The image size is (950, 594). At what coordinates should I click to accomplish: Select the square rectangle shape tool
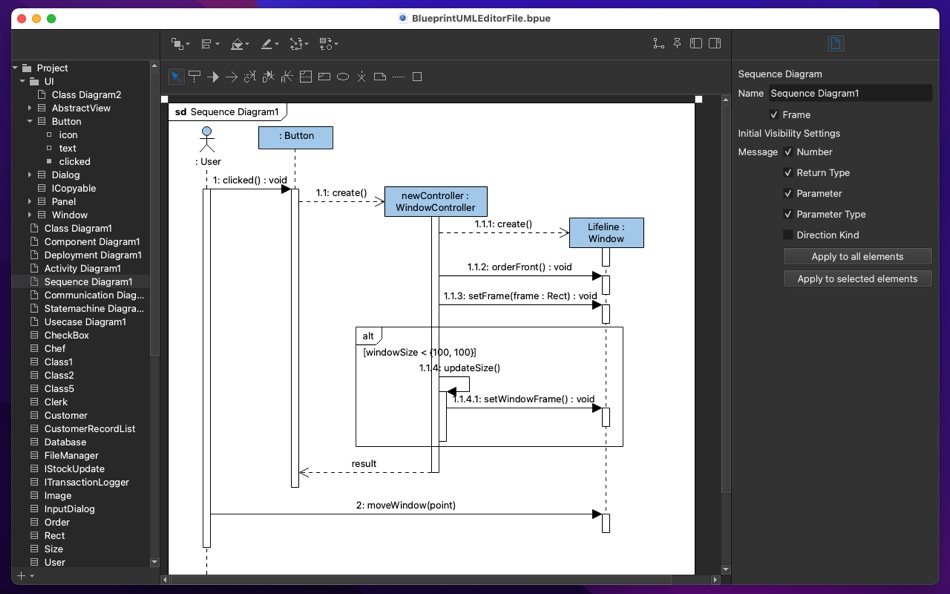pyautogui.click(x=417, y=76)
